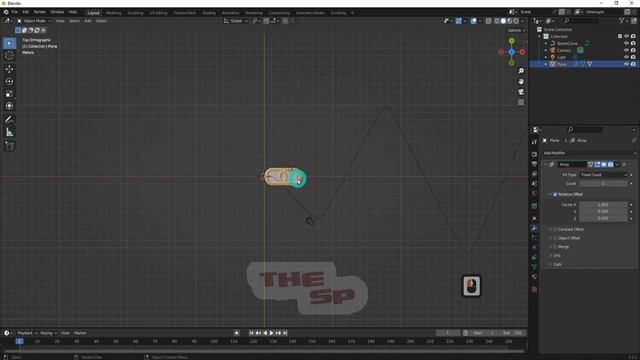Click the Factor X value field
This screenshot has height=360, width=640.
point(603,204)
